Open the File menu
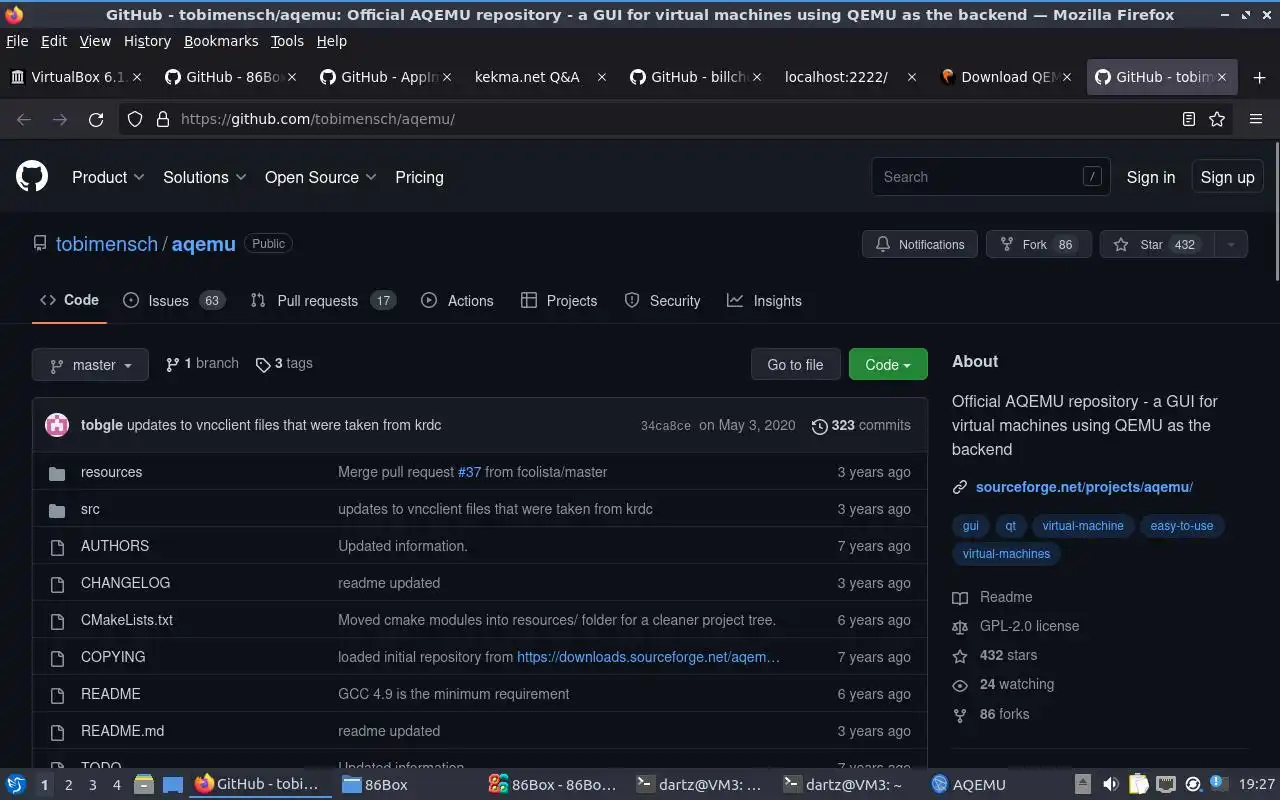1280x800 pixels. (x=17, y=41)
